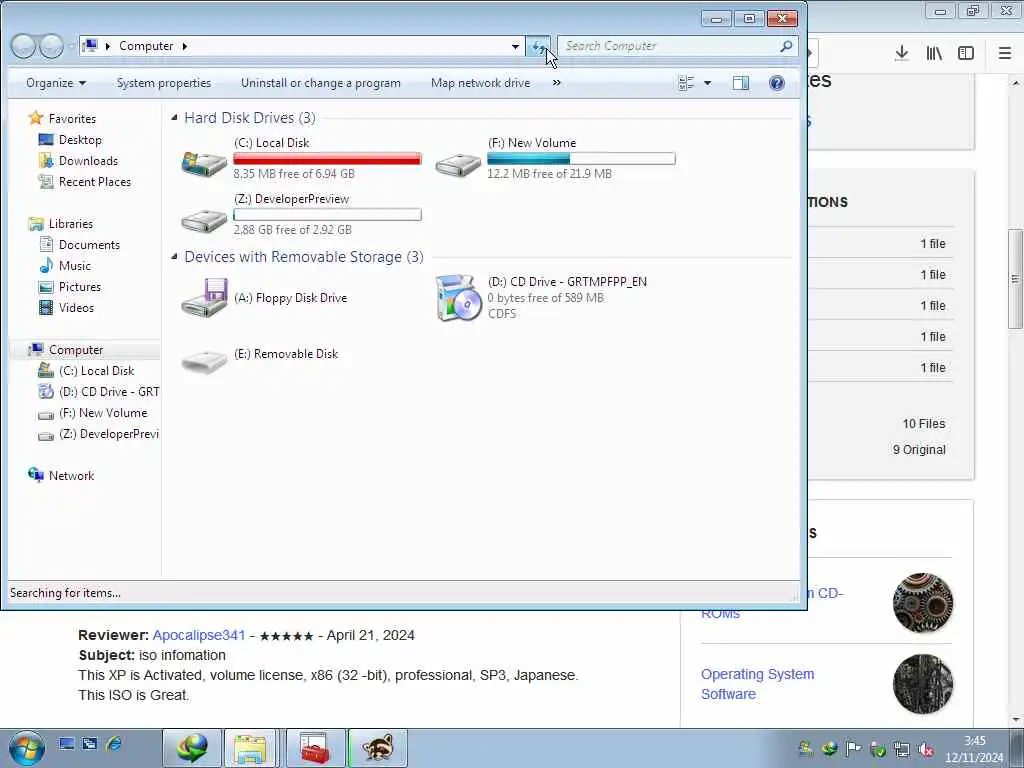Open the (F:) New Volume drive icon
This screenshot has height=768, width=1024.
pyautogui.click(x=458, y=164)
